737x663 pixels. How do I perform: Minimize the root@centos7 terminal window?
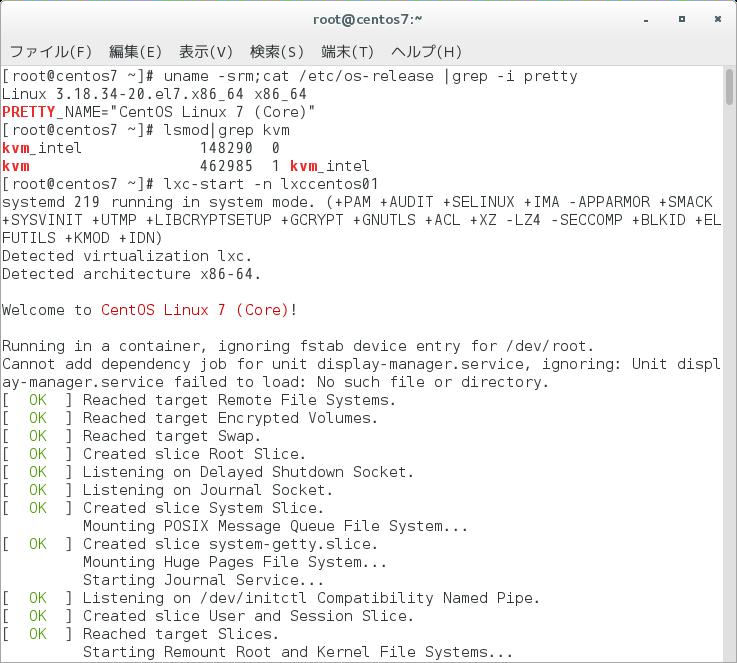tap(646, 20)
